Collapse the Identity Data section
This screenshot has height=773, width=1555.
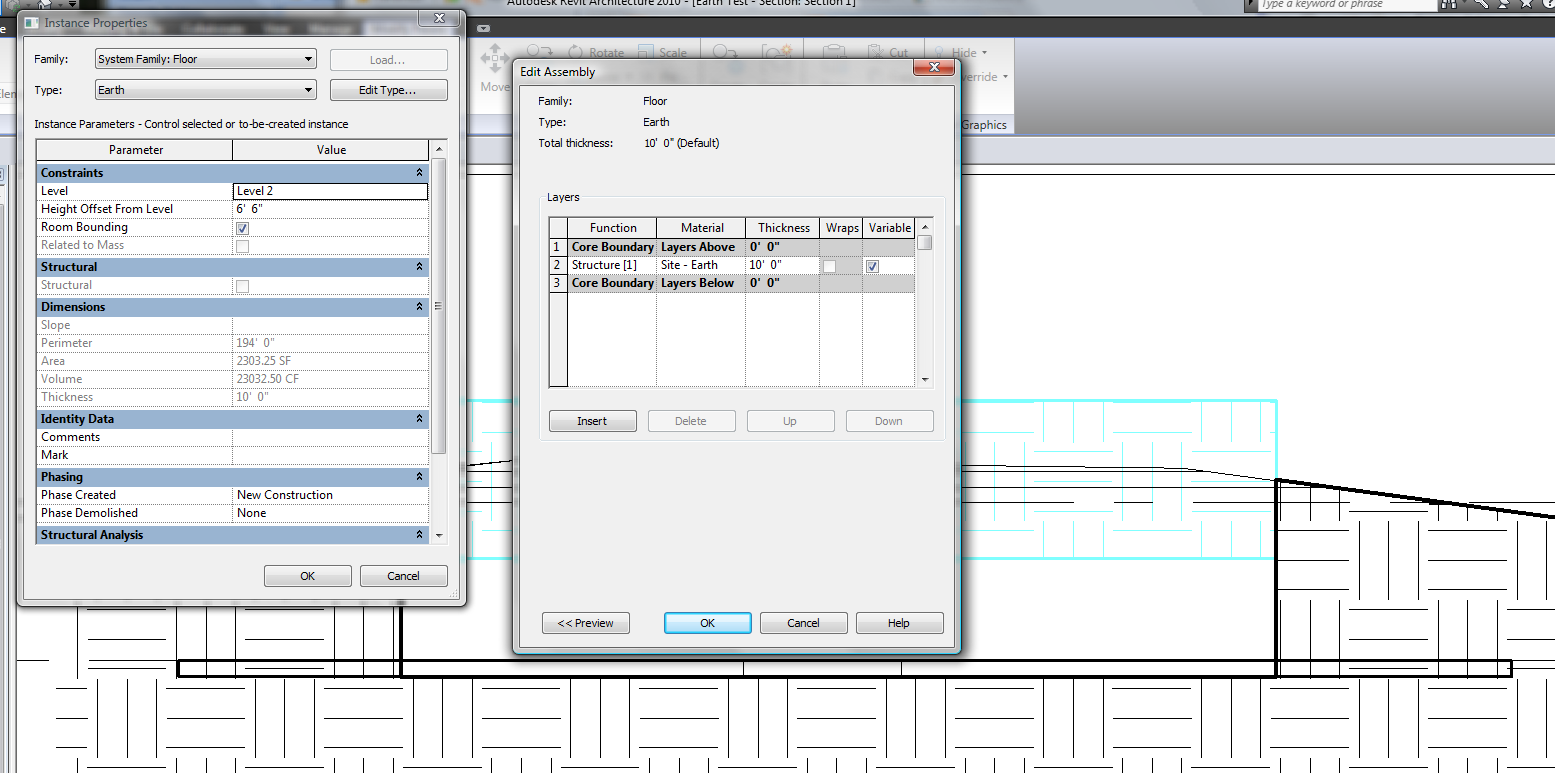[x=420, y=419]
